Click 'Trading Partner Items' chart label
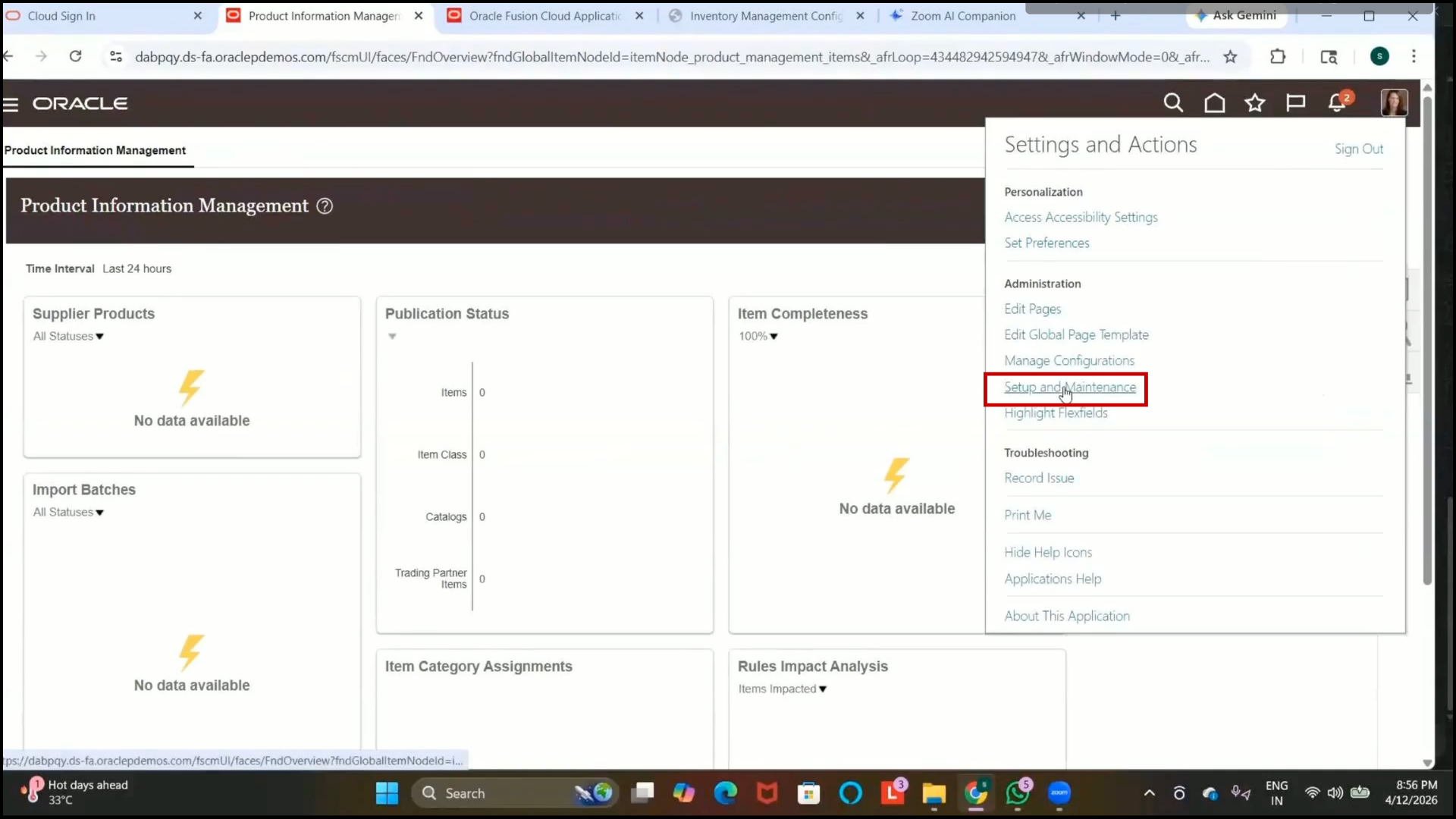Viewport: 1456px width, 819px height. coord(431,579)
